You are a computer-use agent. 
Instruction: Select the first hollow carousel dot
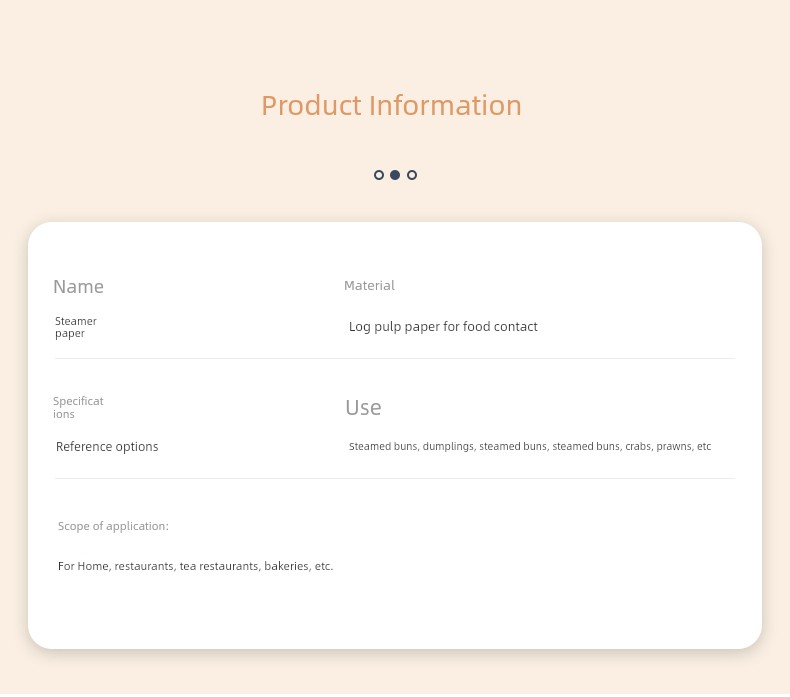(x=379, y=175)
